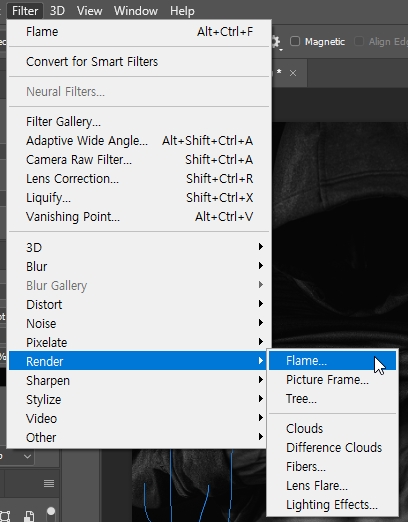408x522 pixels.
Task: Open the Window menu
Action: point(136,11)
